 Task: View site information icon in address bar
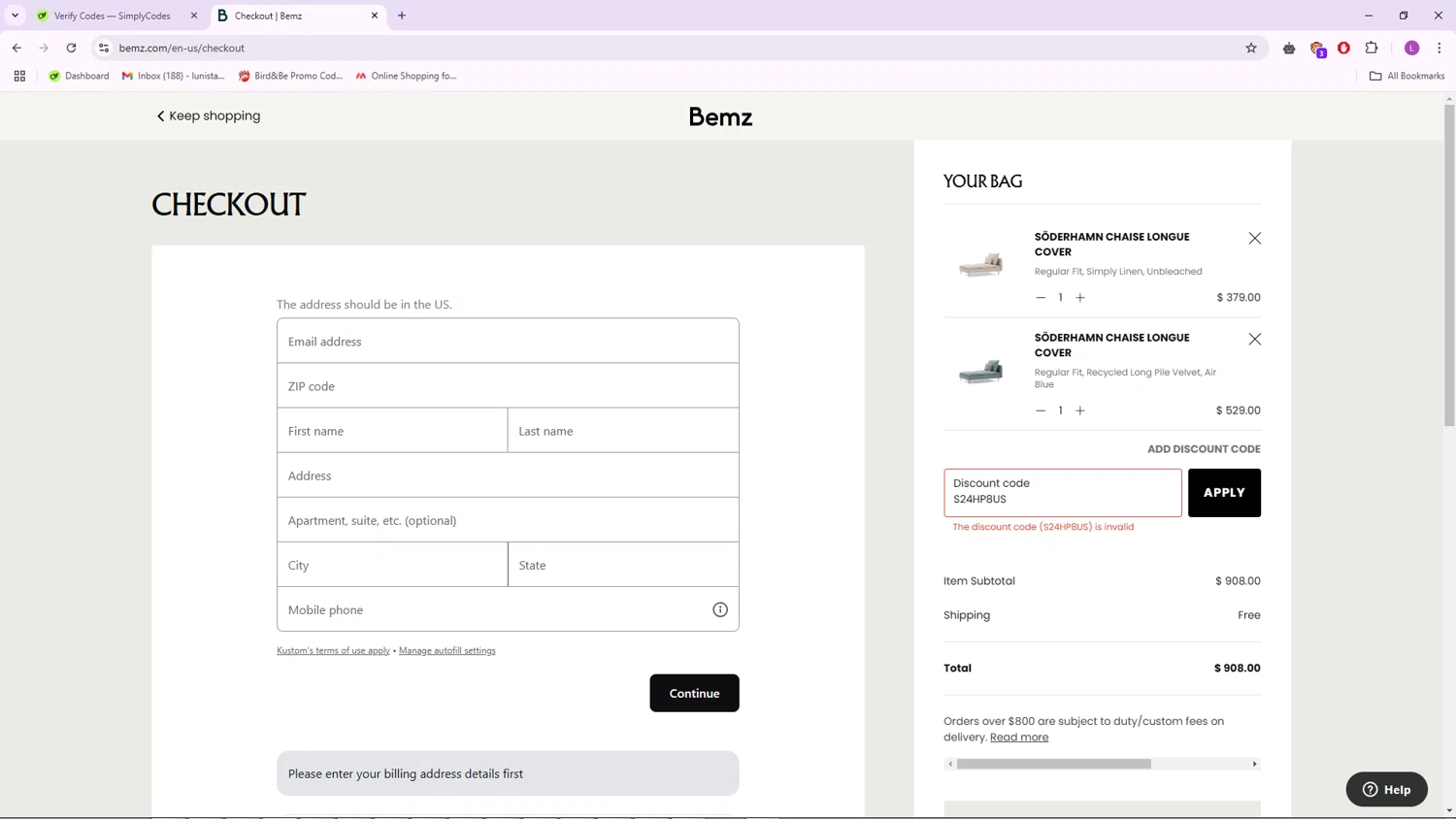click(104, 48)
